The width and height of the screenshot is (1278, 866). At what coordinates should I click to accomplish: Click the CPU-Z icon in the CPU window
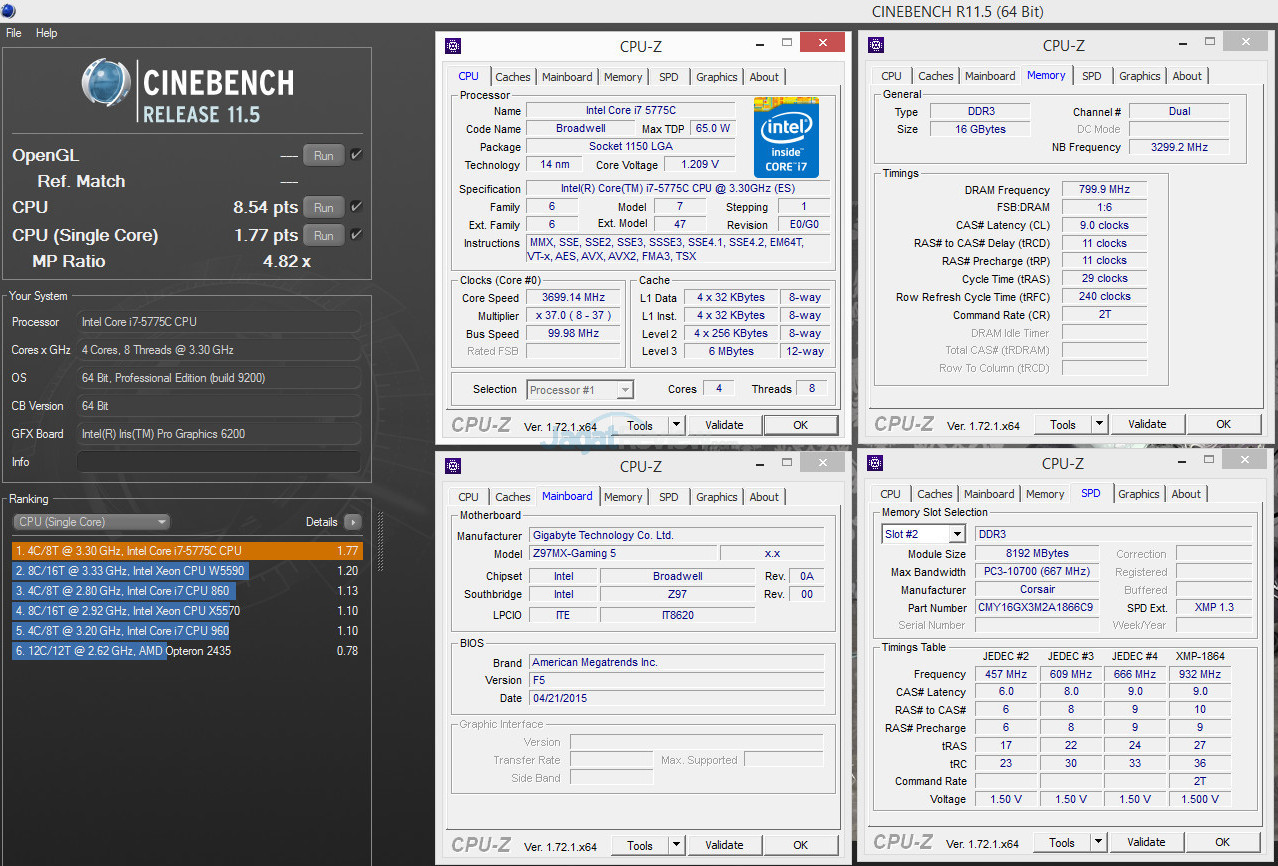453,45
